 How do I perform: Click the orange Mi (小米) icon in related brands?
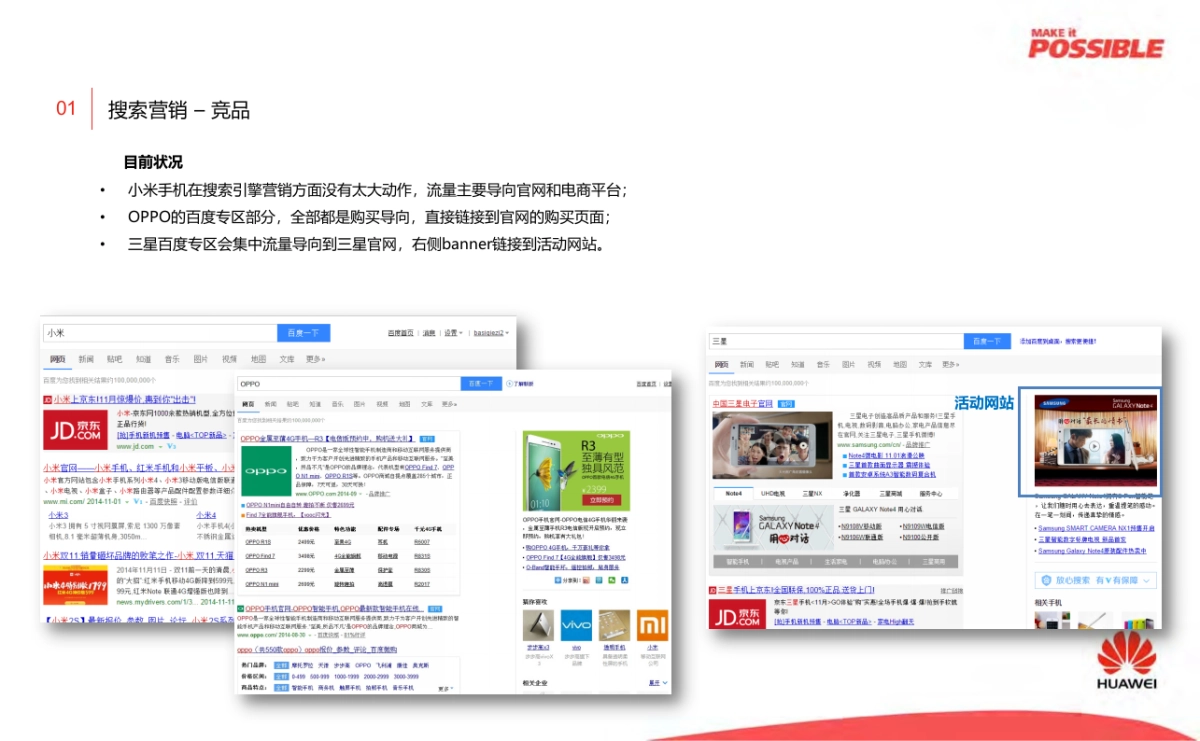653,625
